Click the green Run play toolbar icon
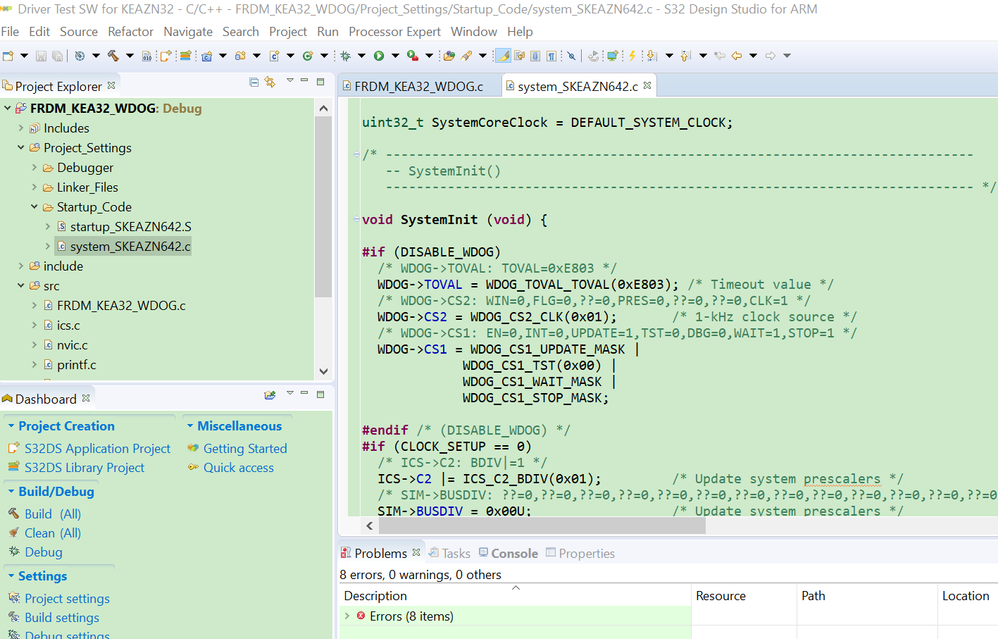 (x=379, y=56)
